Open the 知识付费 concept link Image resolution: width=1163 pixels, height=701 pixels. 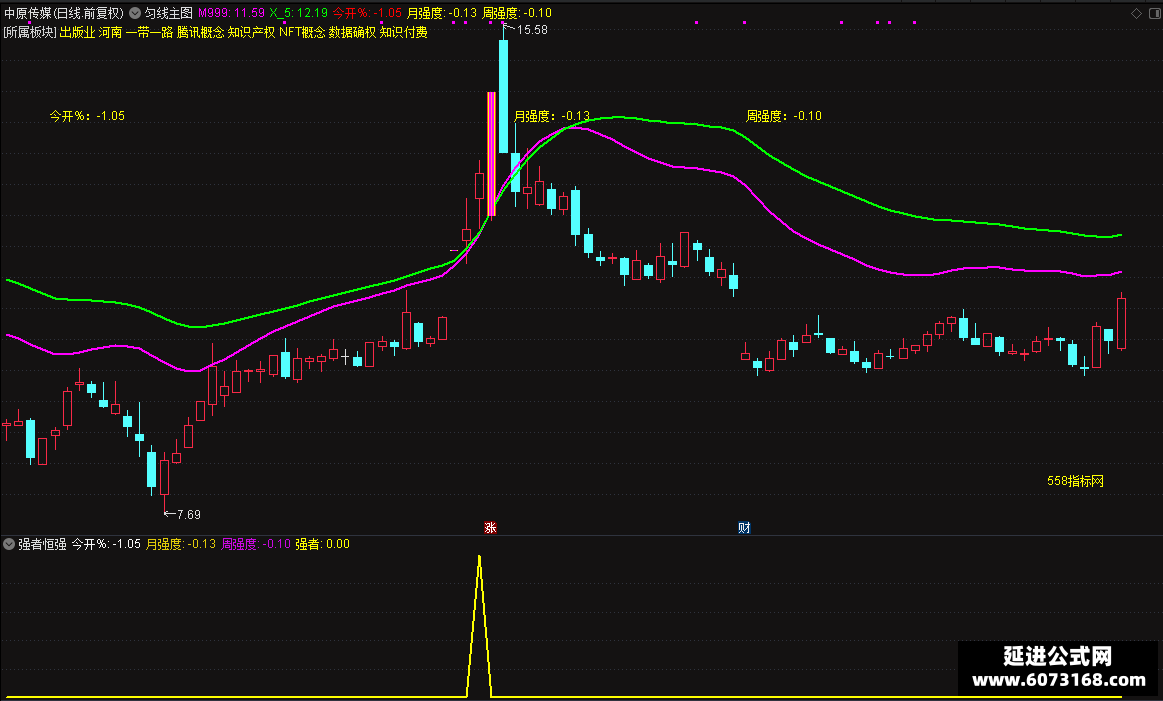pyautogui.click(x=403, y=32)
